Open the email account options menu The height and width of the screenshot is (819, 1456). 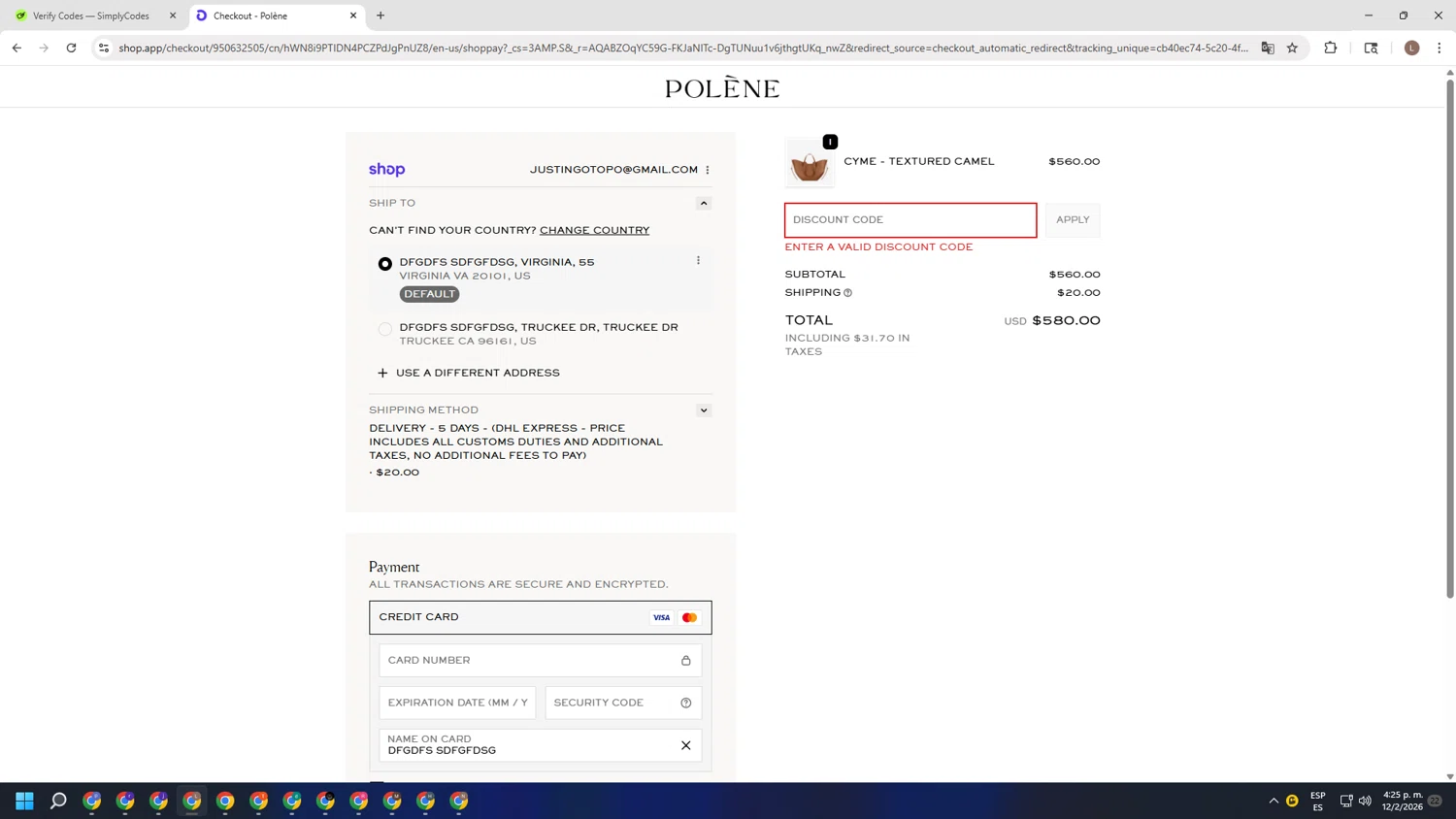[708, 170]
